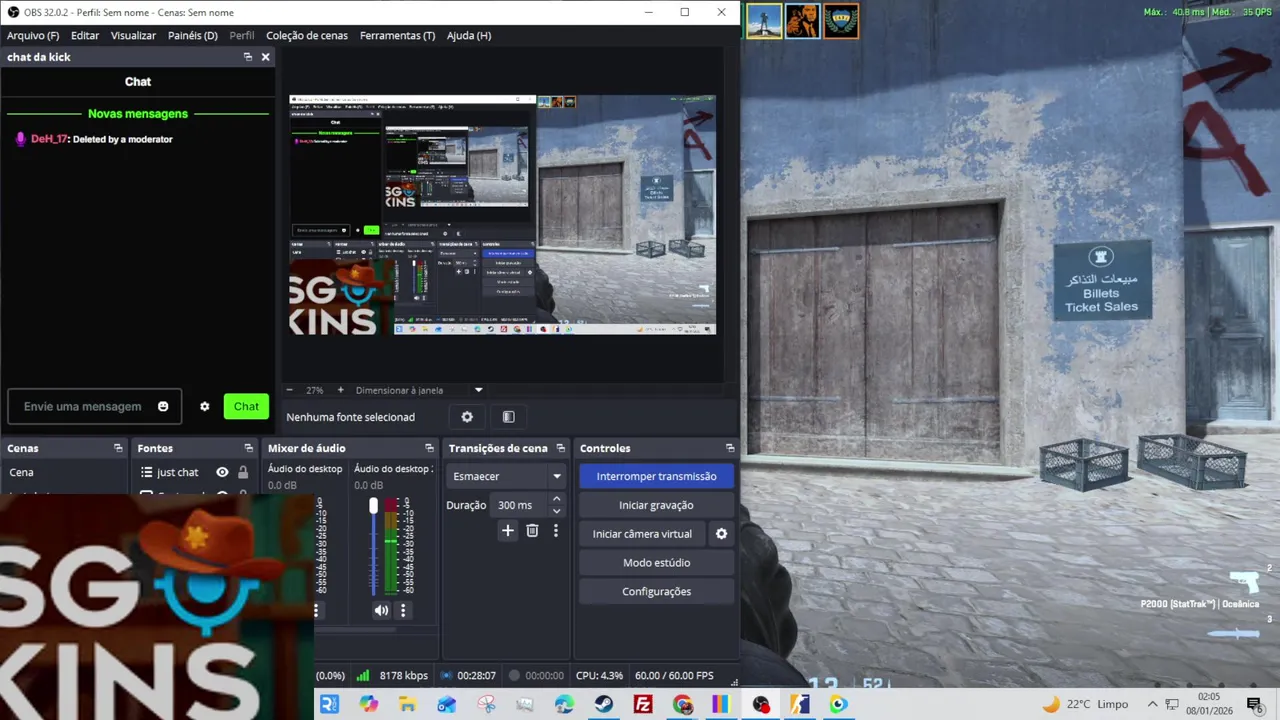1280x720 pixels.
Task: Click 'Iniciar gravação' button
Action: pos(656,505)
